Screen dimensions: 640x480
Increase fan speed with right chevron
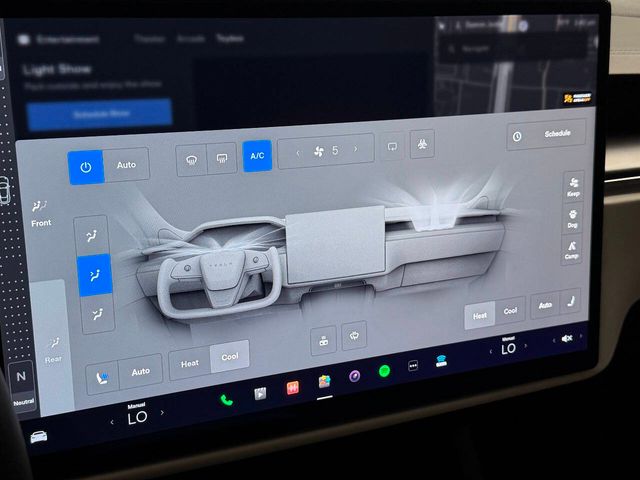[x=356, y=149]
